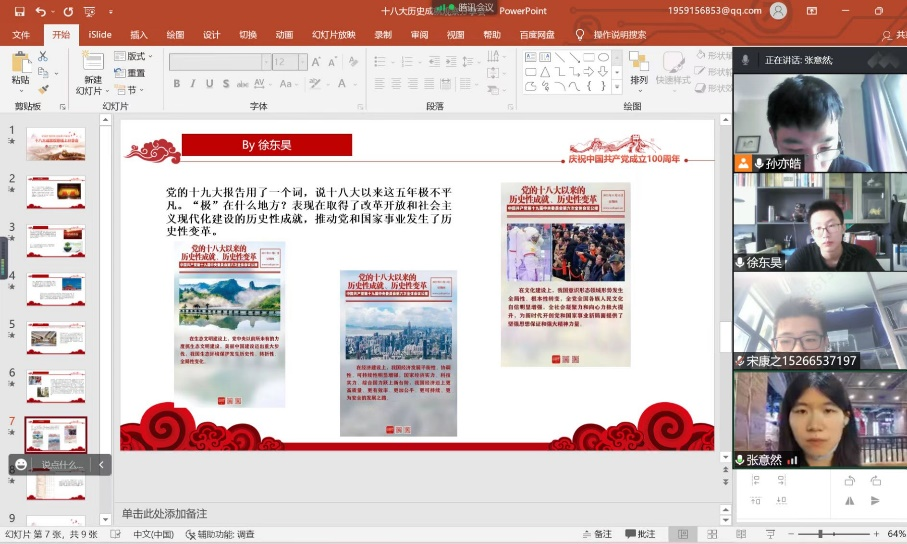Toggle center text alignment
Viewport: 907px width, 544px height.
[396, 83]
